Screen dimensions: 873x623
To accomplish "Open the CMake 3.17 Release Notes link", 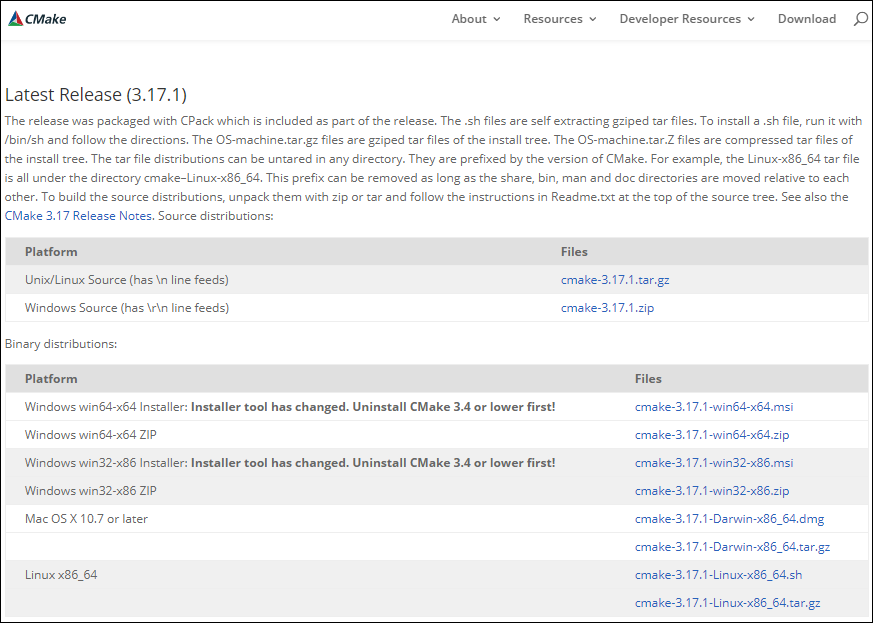I will coord(78,216).
